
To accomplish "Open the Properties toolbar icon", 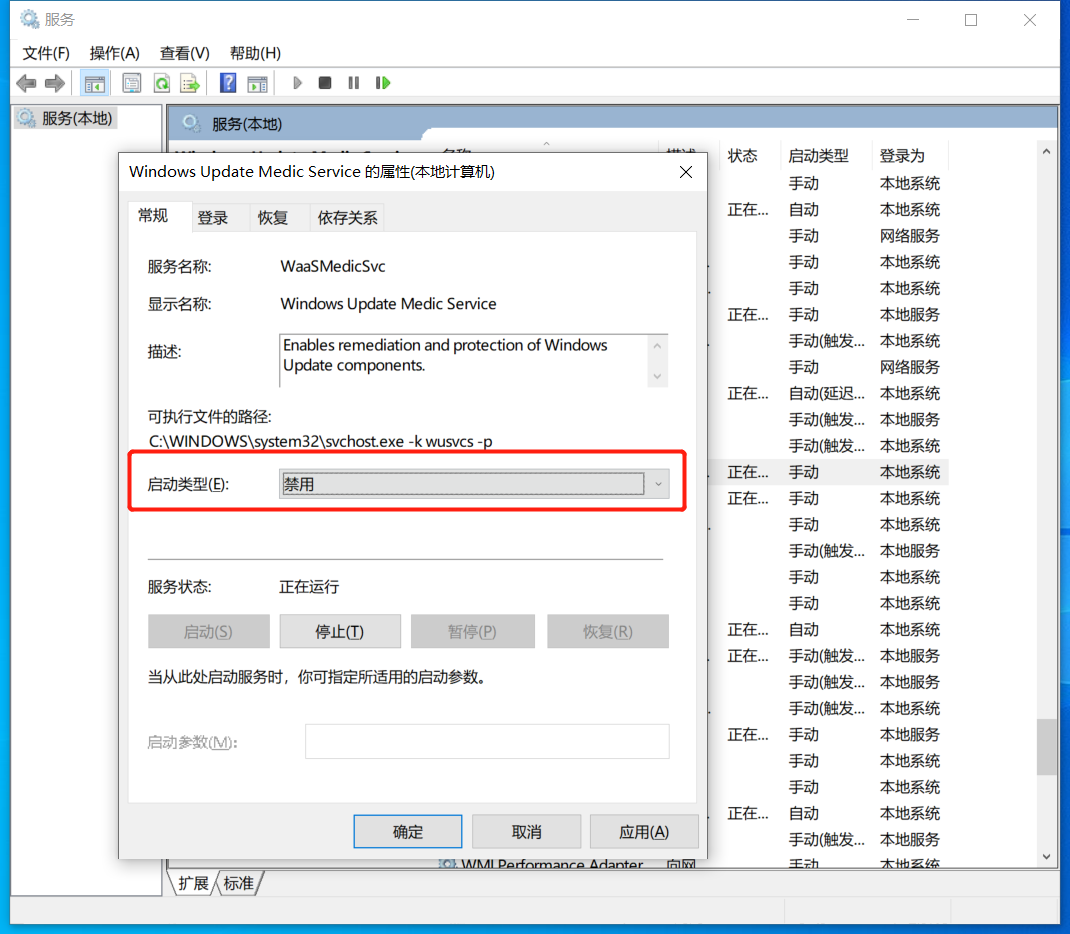I will 132,83.
